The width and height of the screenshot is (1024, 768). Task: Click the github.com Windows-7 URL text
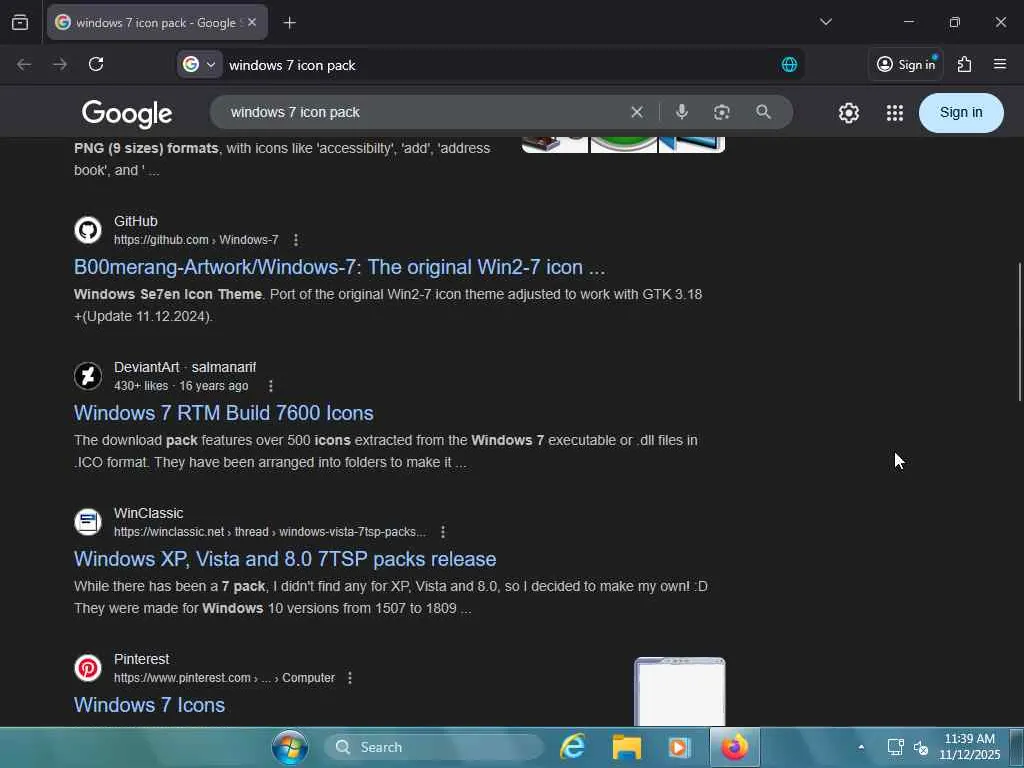click(196, 240)
